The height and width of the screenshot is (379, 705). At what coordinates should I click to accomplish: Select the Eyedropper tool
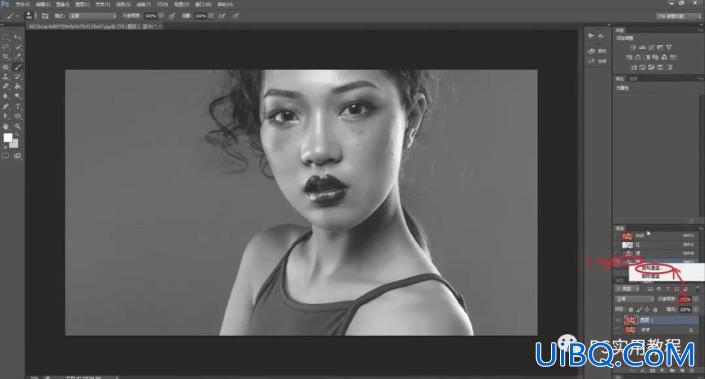pos(18,57)
